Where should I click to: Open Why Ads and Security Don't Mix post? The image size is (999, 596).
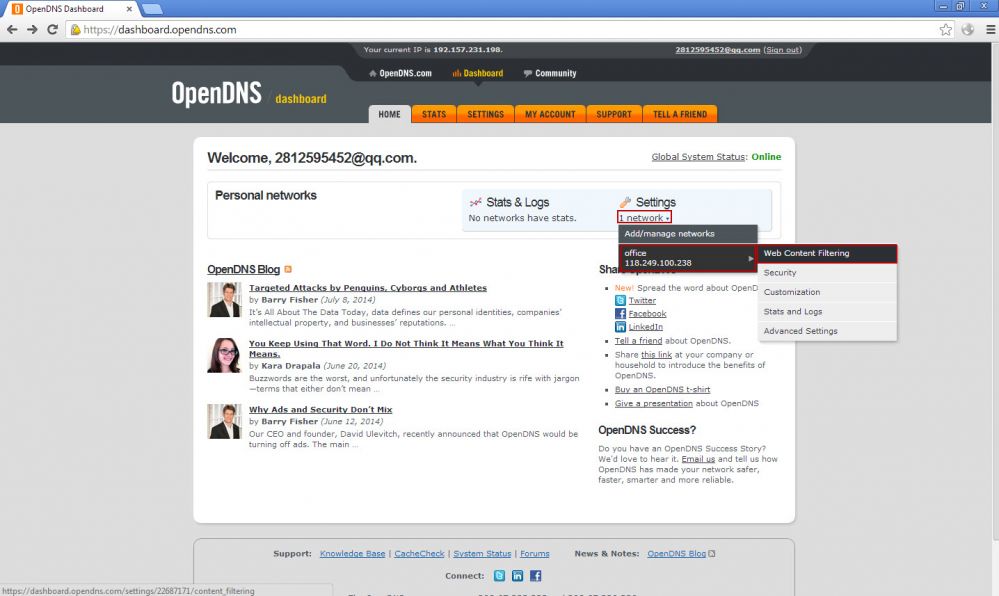point(320,410)
